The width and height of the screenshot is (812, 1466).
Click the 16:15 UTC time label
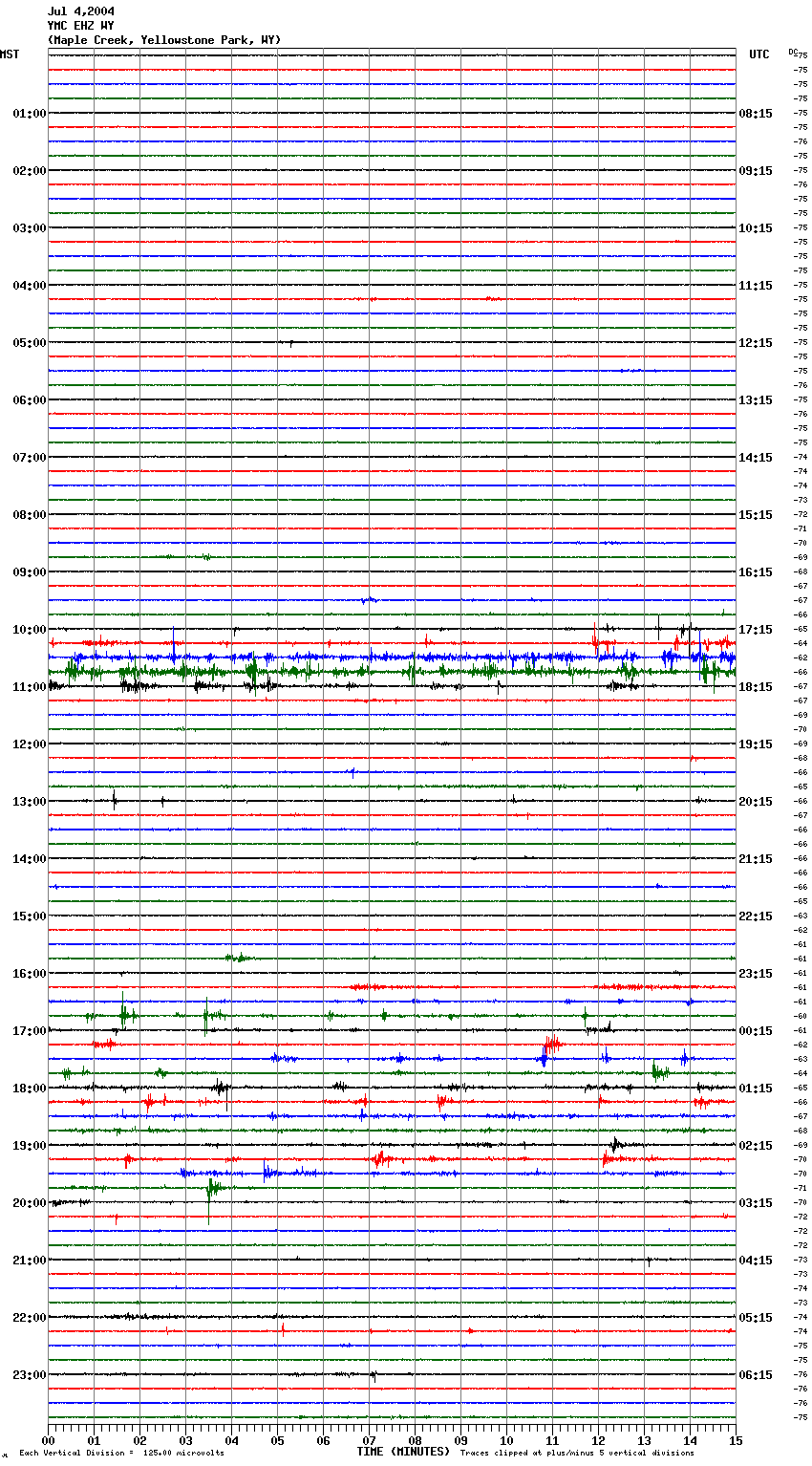(756, 572)
